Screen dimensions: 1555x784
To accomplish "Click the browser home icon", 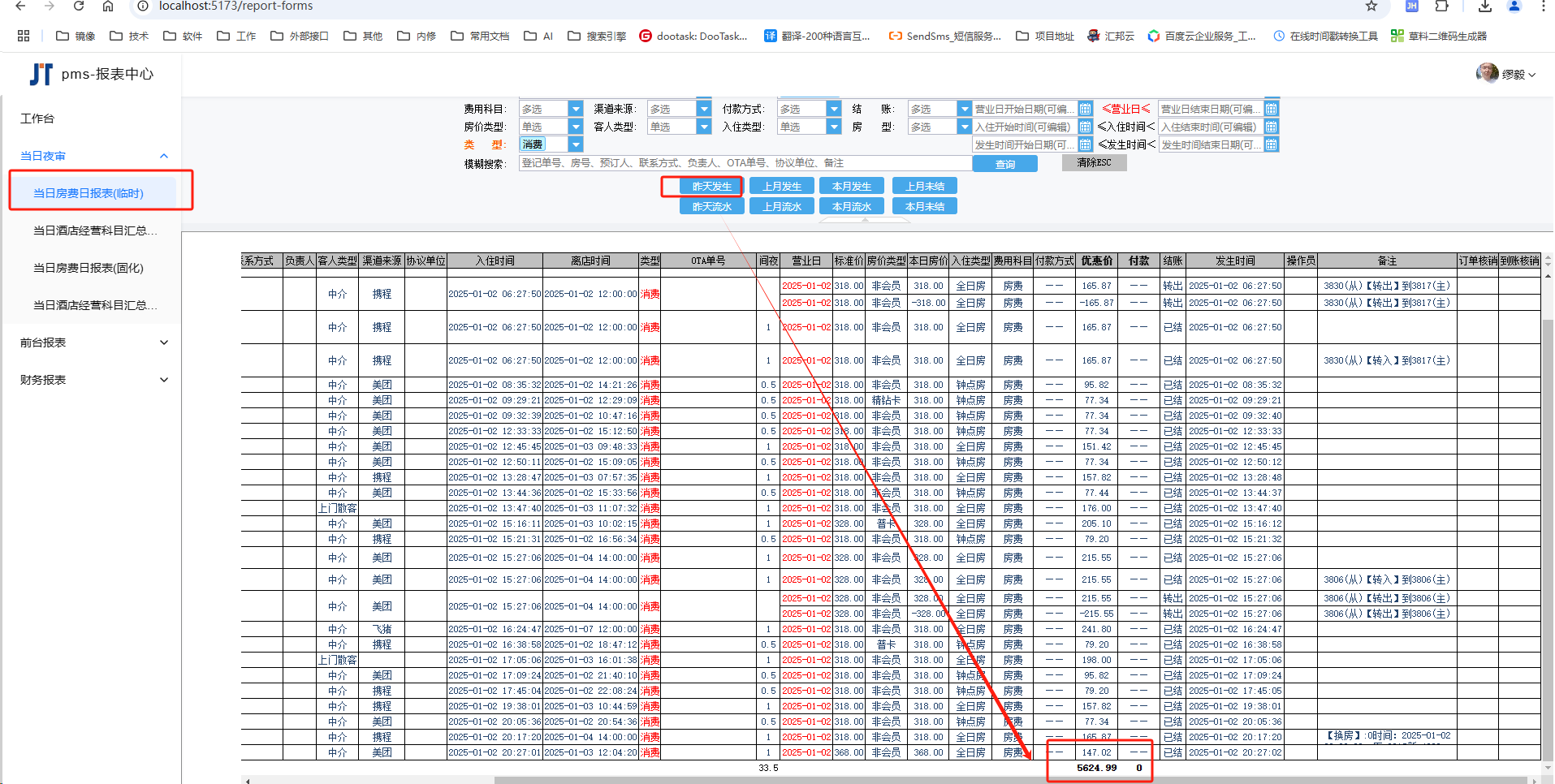I will coord(108,6).
